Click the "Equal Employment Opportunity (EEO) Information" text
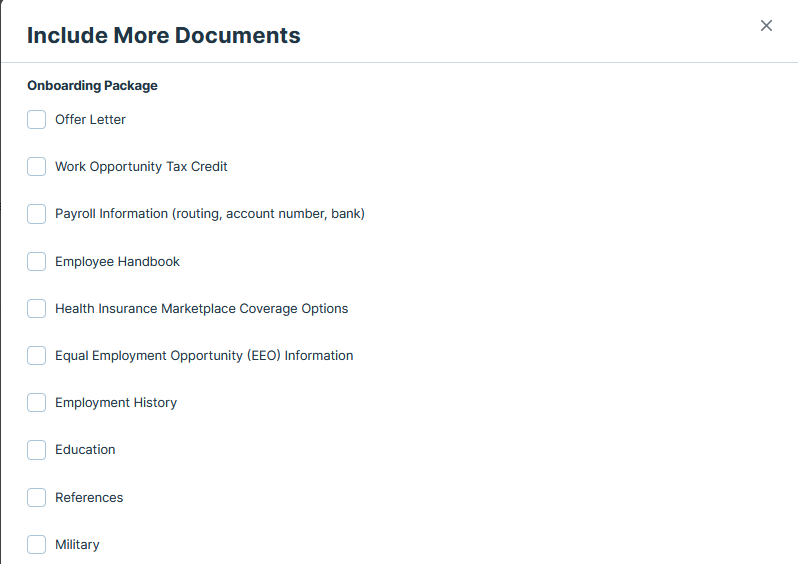 204,356
